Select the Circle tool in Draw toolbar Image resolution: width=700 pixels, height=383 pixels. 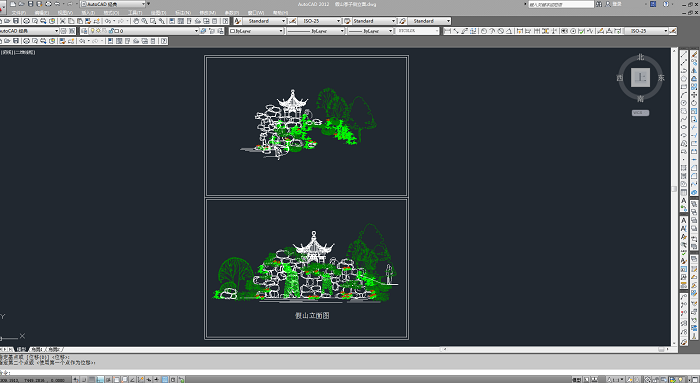pos(684,103)
